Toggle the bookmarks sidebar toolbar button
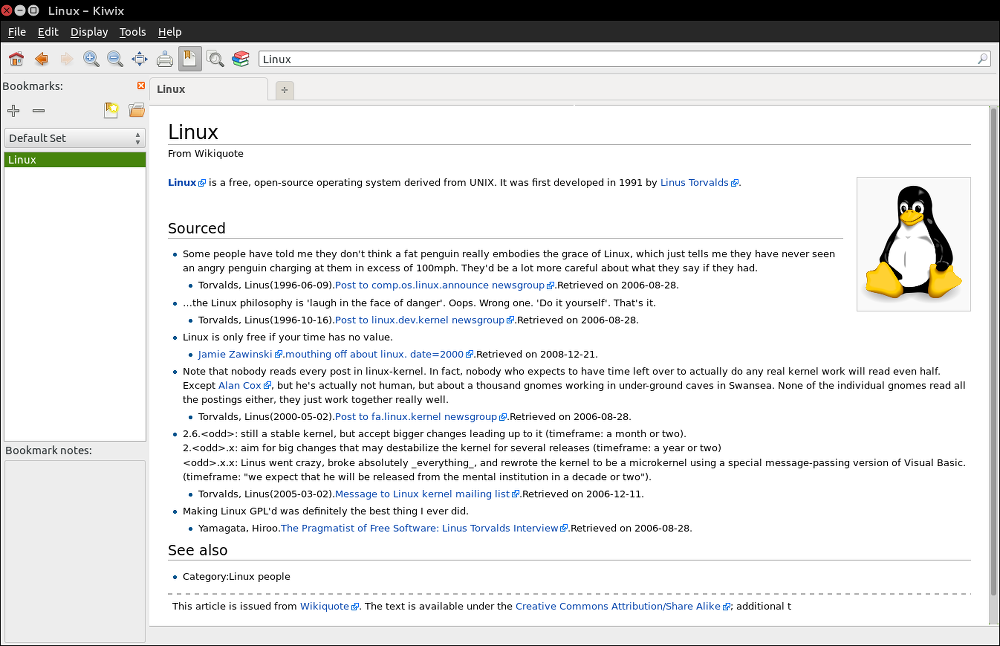 click(x=190, y=59)
